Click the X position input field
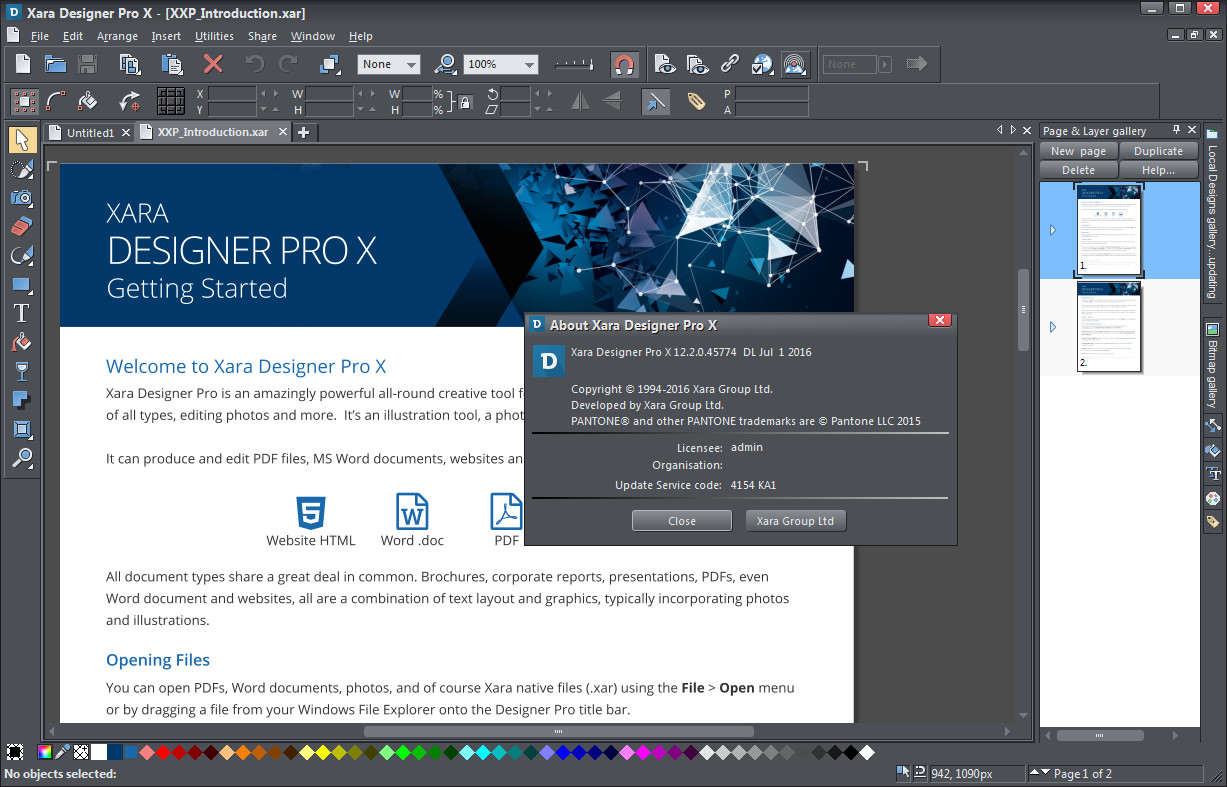 (232, 93)
